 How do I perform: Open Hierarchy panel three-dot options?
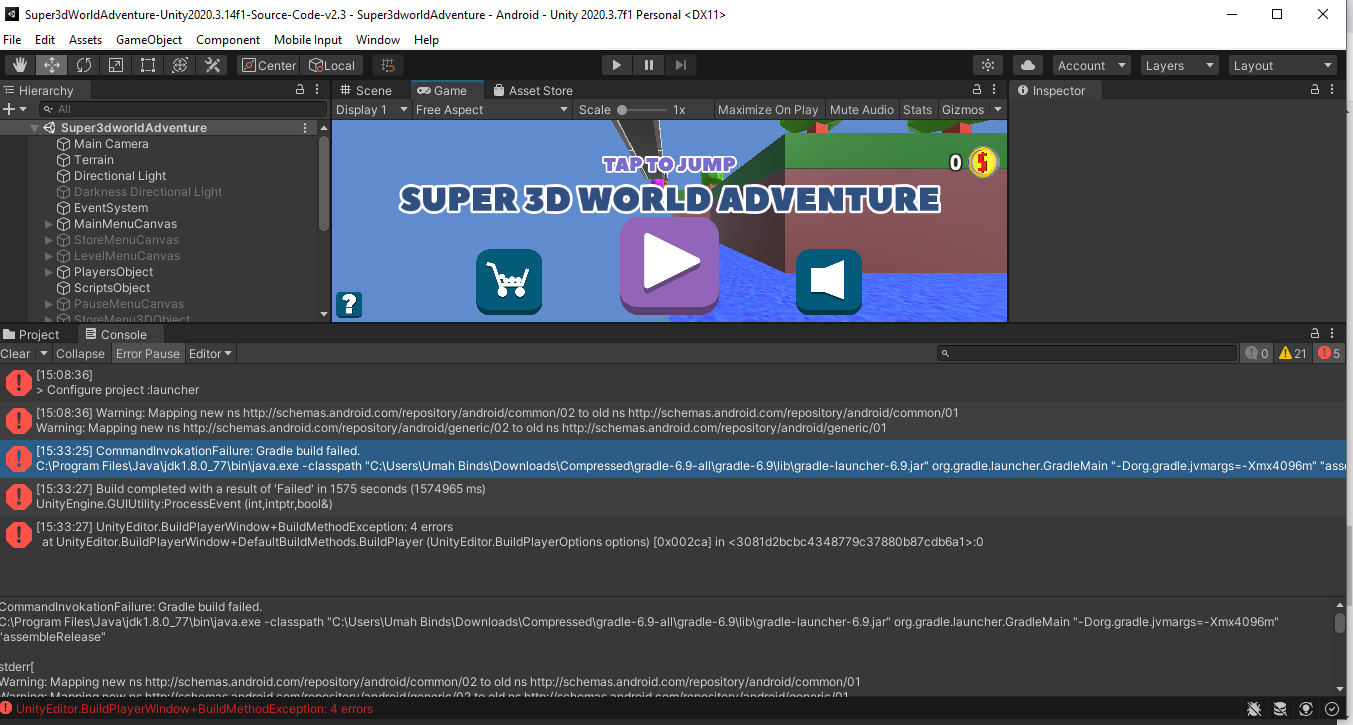pyautogui.click(x=317, y=90)
